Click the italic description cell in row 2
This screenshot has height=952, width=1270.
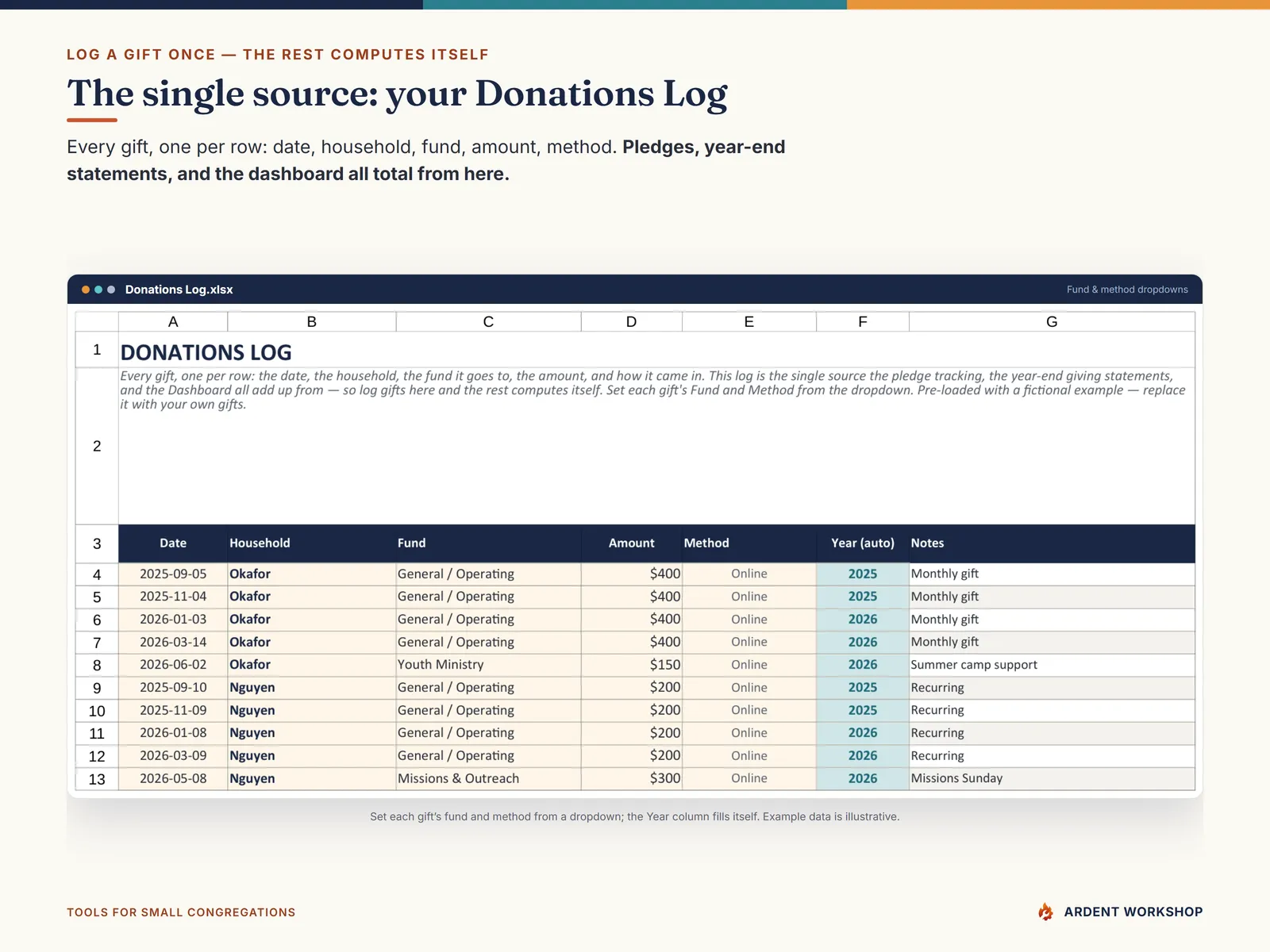(x=656, y=446)
